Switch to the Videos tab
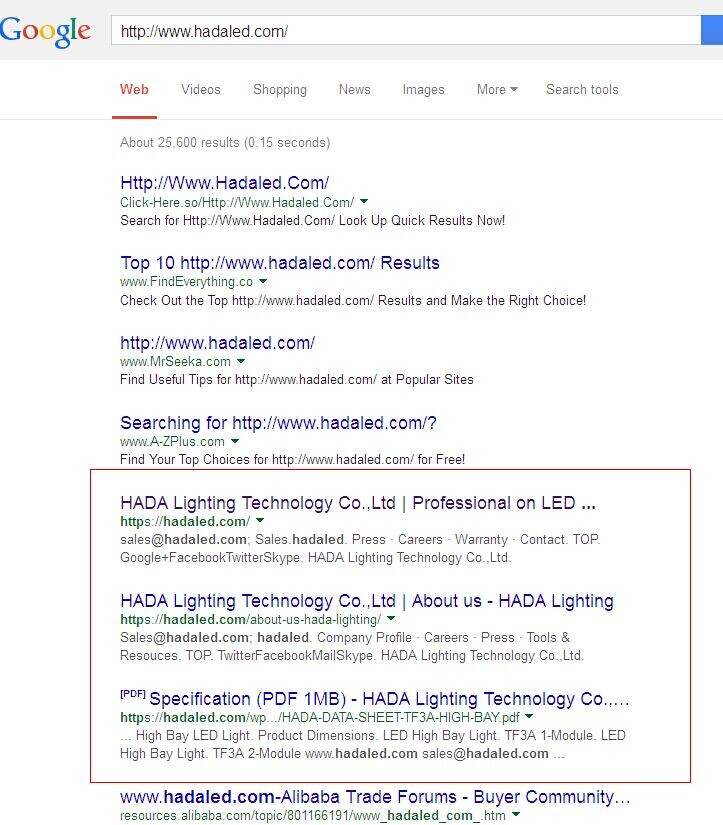Viewport: 723px width, 825px height. pyautogui.click(x=201, y=89)
